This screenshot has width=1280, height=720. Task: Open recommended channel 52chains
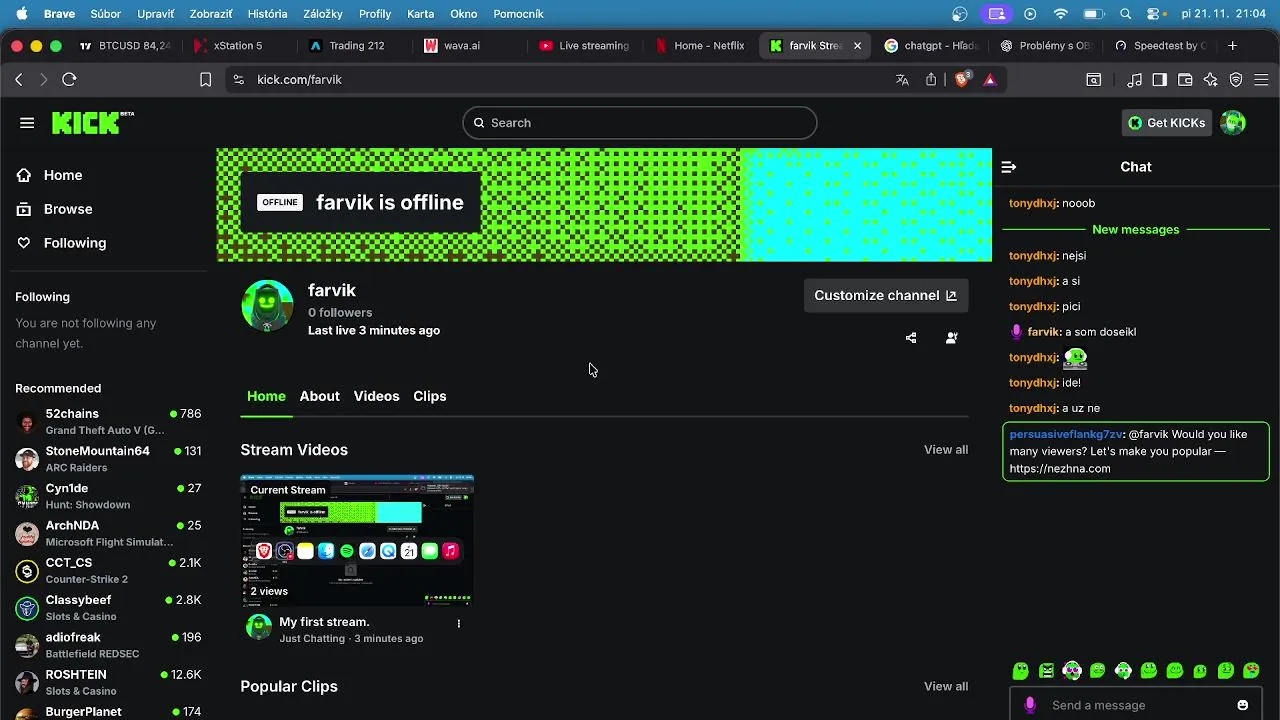pyautogui.click(x=108, y=422)
